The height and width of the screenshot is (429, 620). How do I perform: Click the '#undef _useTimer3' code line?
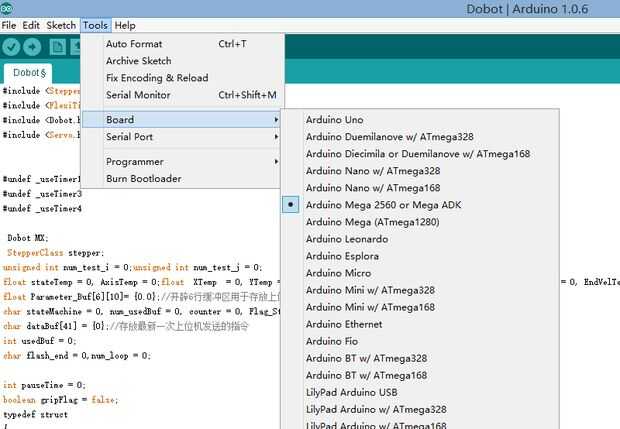tap(42, 194)
